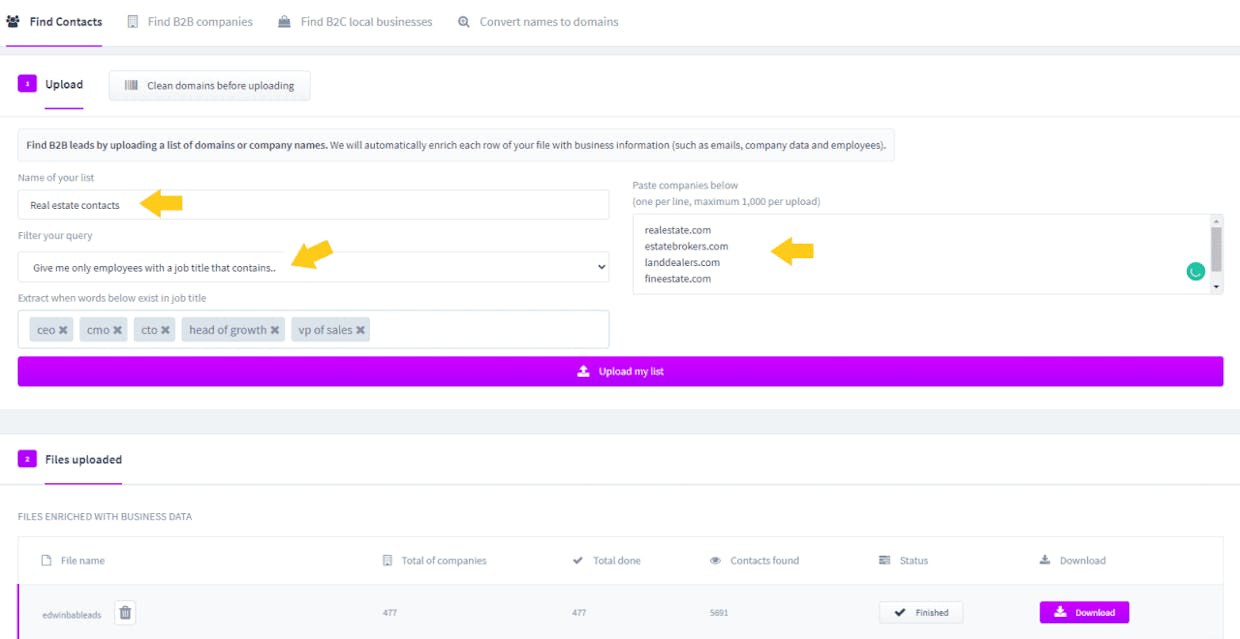Click the Finished status button
Viewport: 1240px width, 639px height.
pos(921,612)
